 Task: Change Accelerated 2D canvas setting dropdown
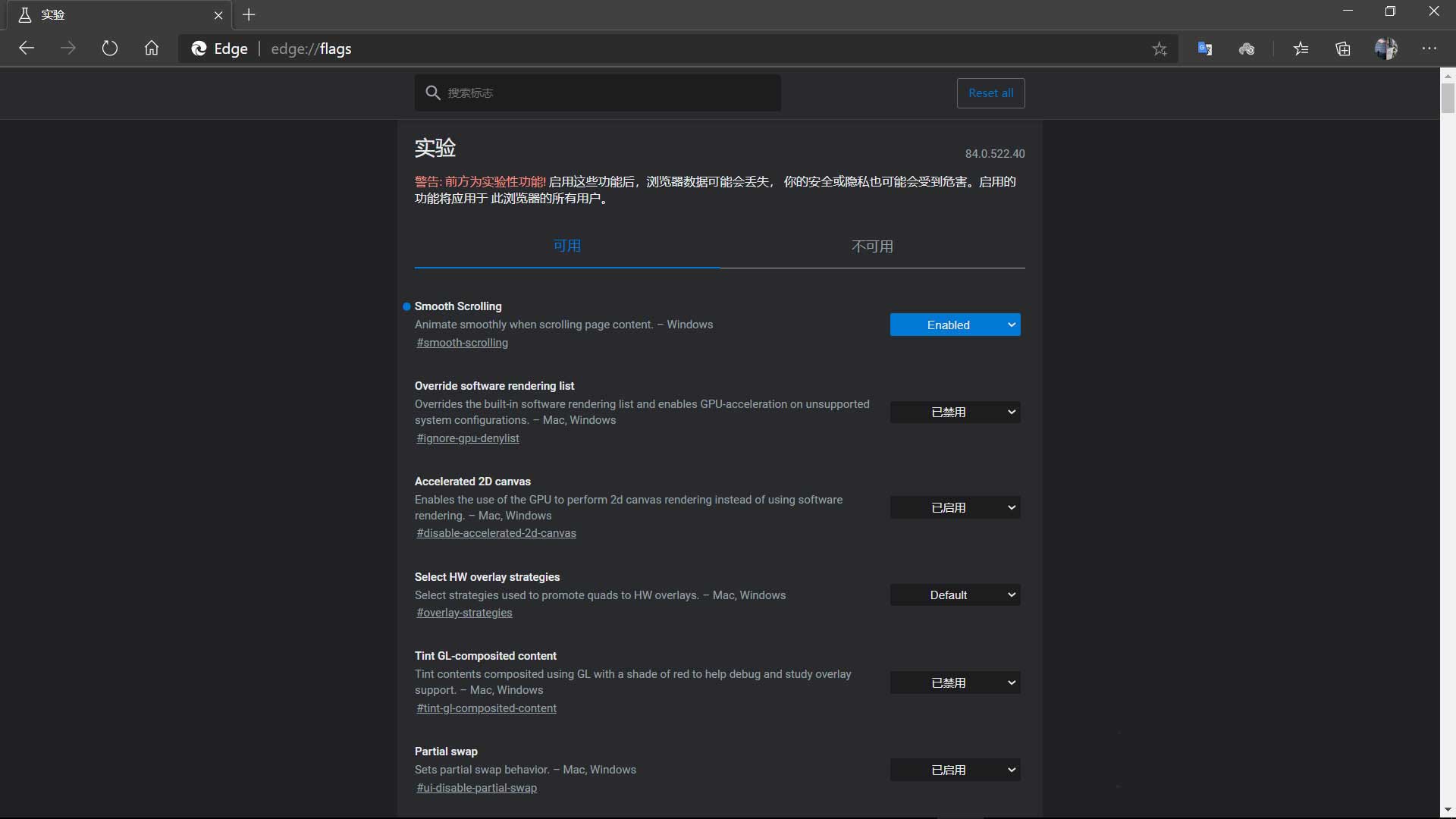point(955,508)
